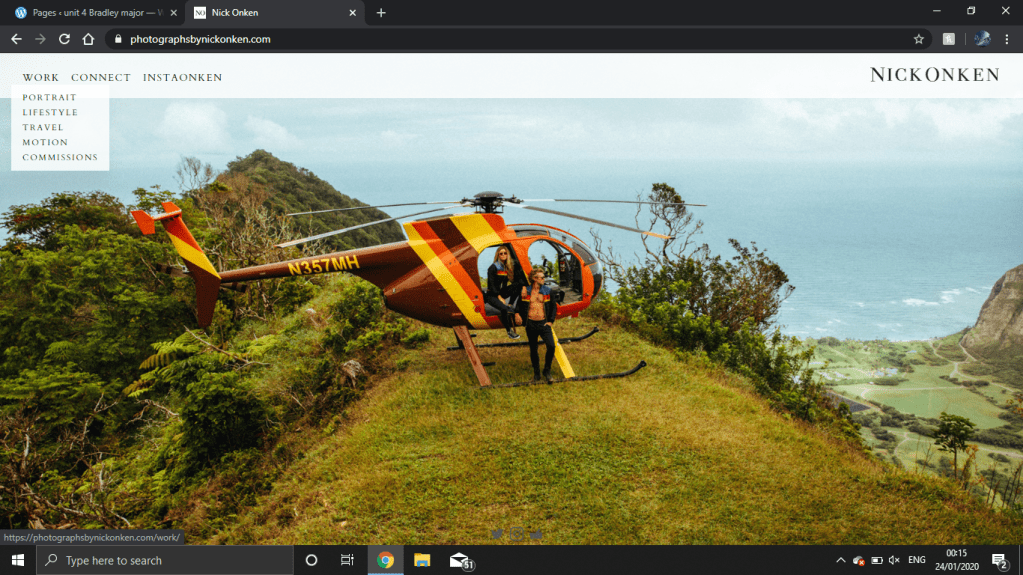Open the Instagram icon below the helicopter
Viewport: 1023px width, 575px height.
click(517, 535)
